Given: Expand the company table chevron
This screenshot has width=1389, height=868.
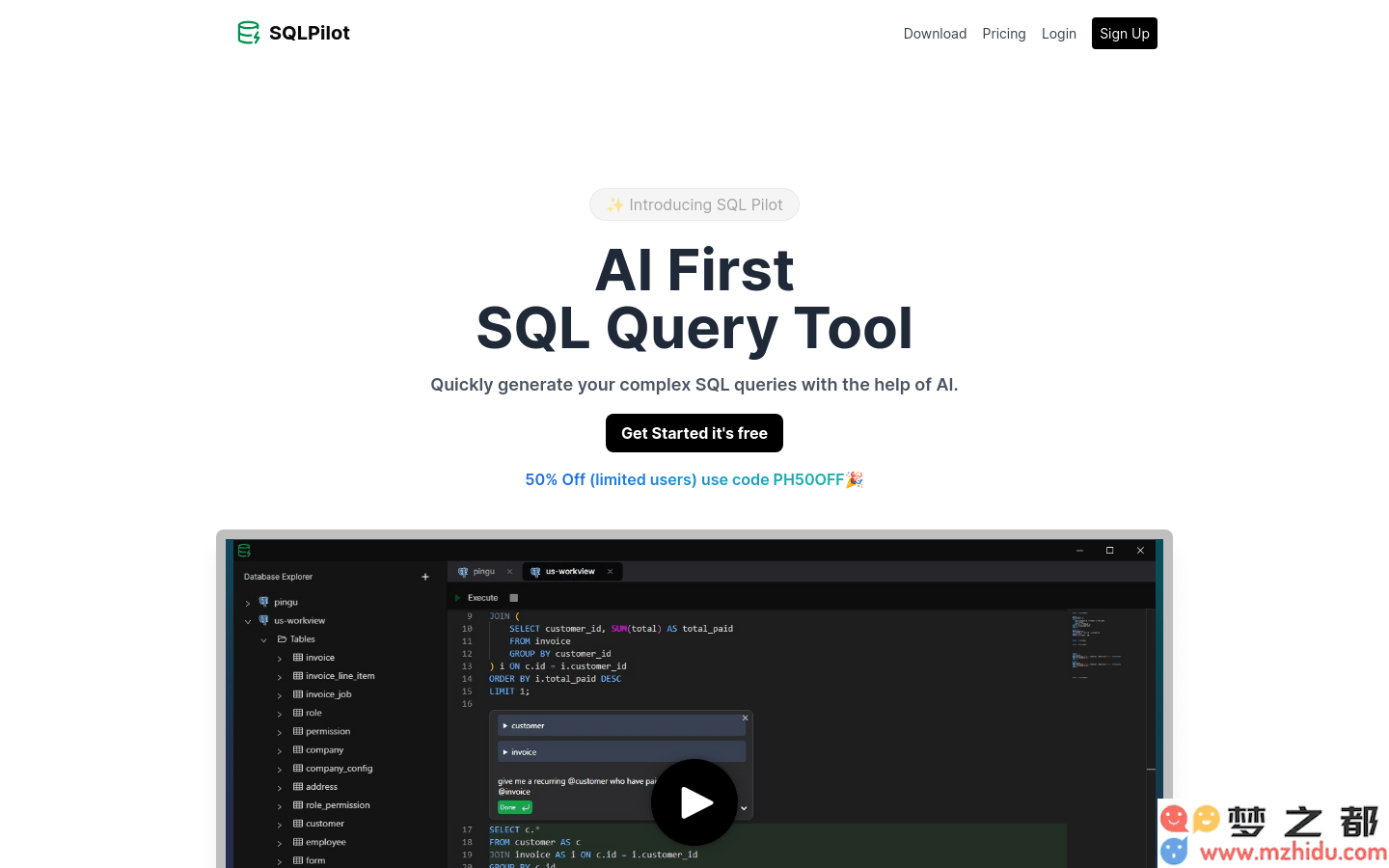Looking at the screenshot, I should coord(280,750).
